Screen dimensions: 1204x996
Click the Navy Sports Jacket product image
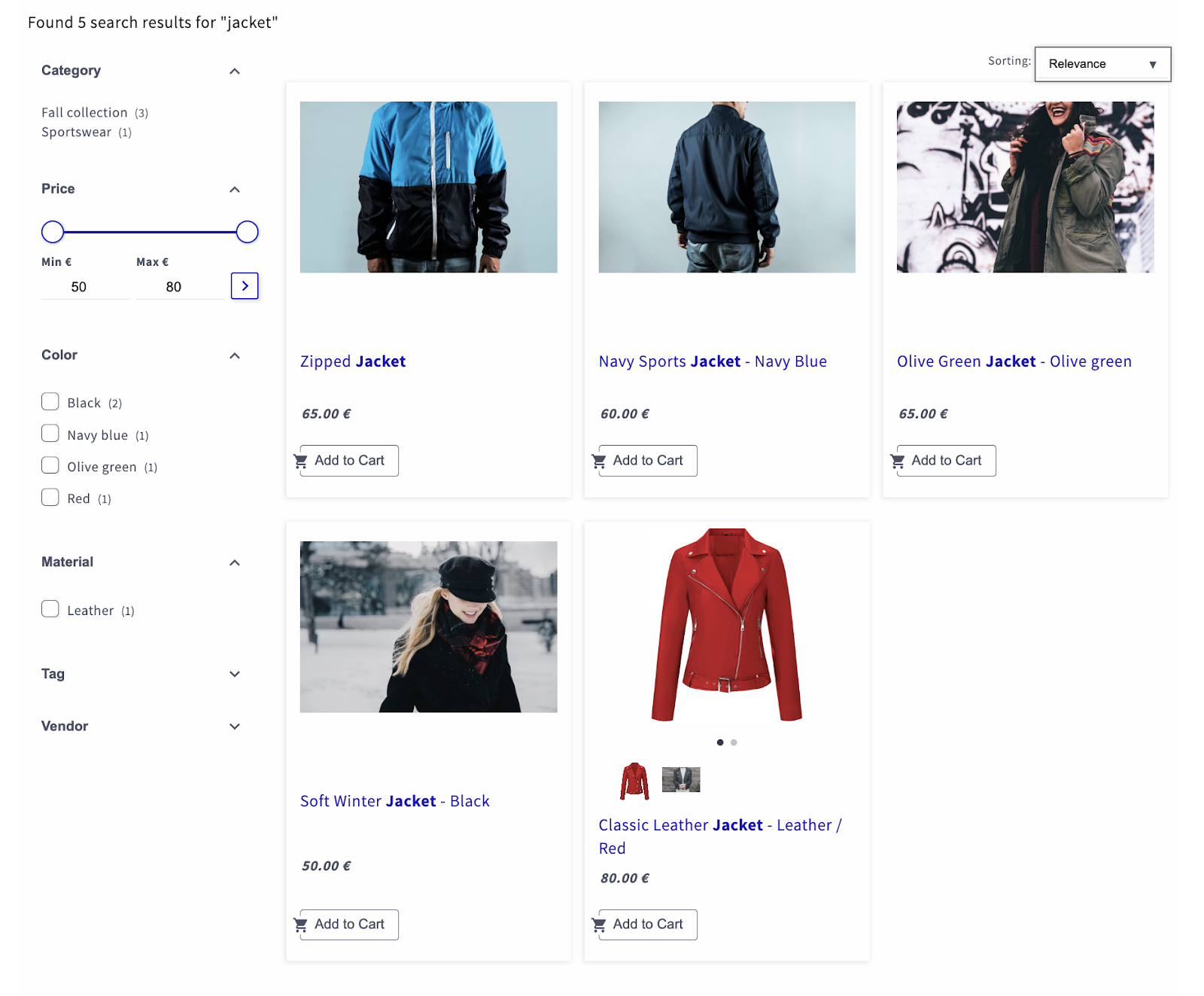click(x=727, y=187)
